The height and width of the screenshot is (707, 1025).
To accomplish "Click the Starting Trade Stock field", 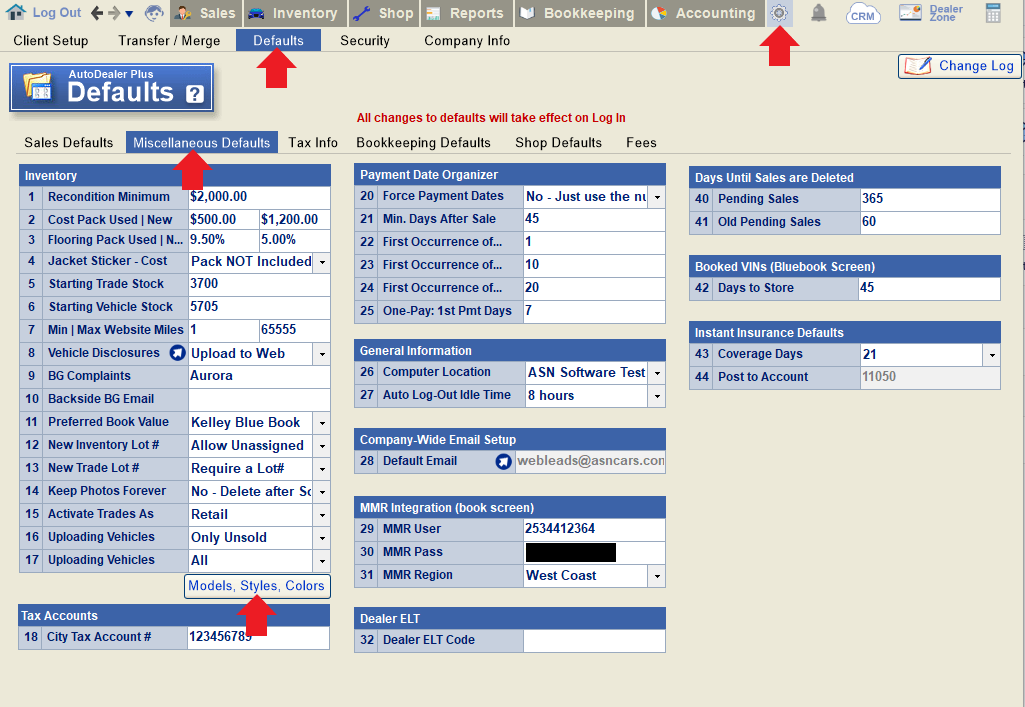I will [x=259, y=284].
